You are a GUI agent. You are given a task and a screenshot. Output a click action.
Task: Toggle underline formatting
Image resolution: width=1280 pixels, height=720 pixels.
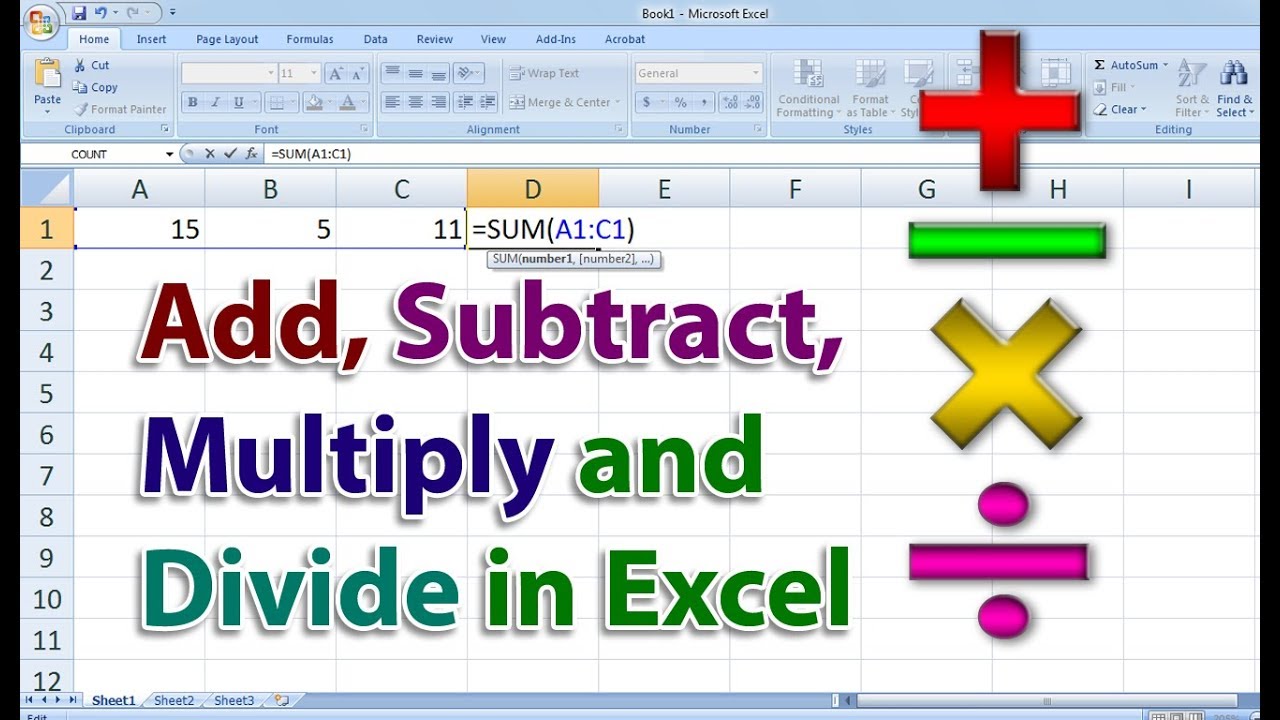239,102
